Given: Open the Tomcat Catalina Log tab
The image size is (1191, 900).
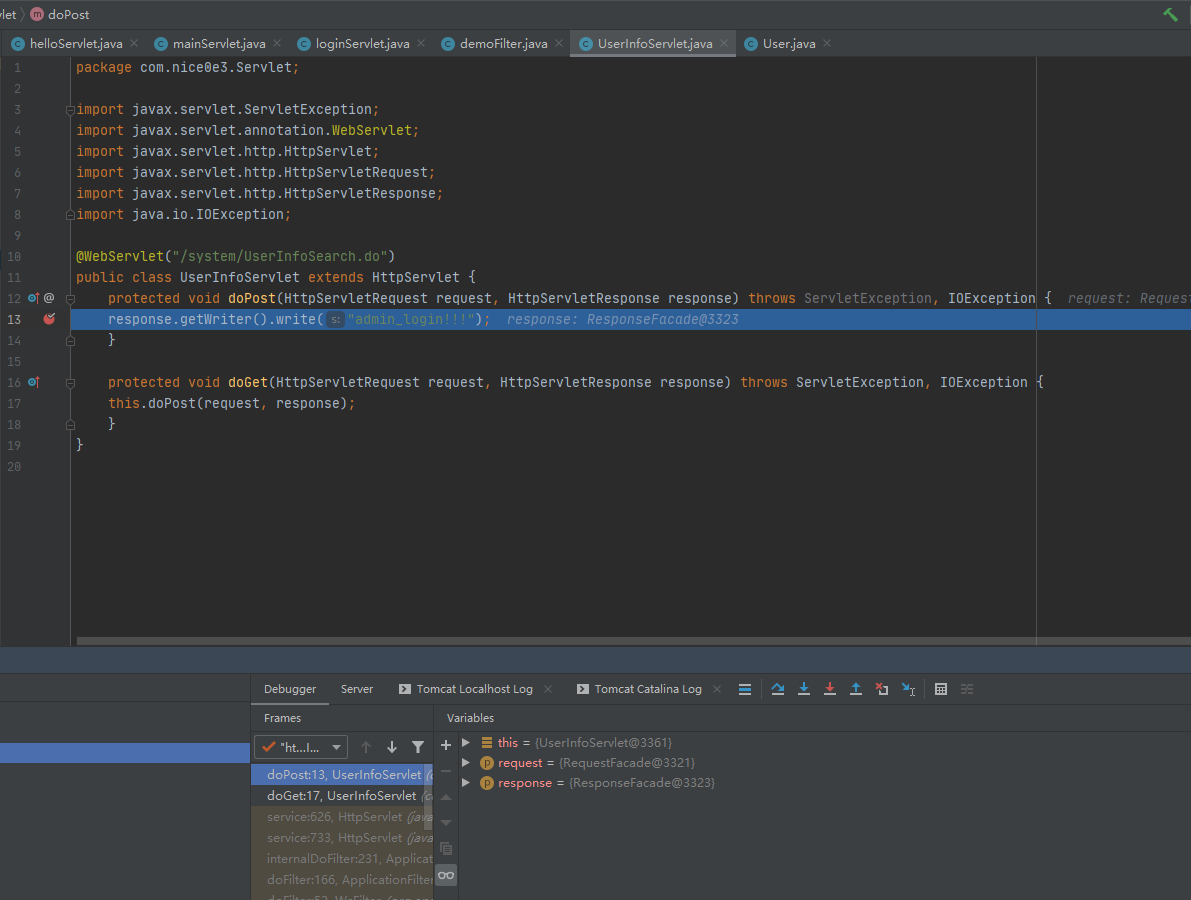Looking at the screenshot, I should pyautogui.click(x=647, y=689).
